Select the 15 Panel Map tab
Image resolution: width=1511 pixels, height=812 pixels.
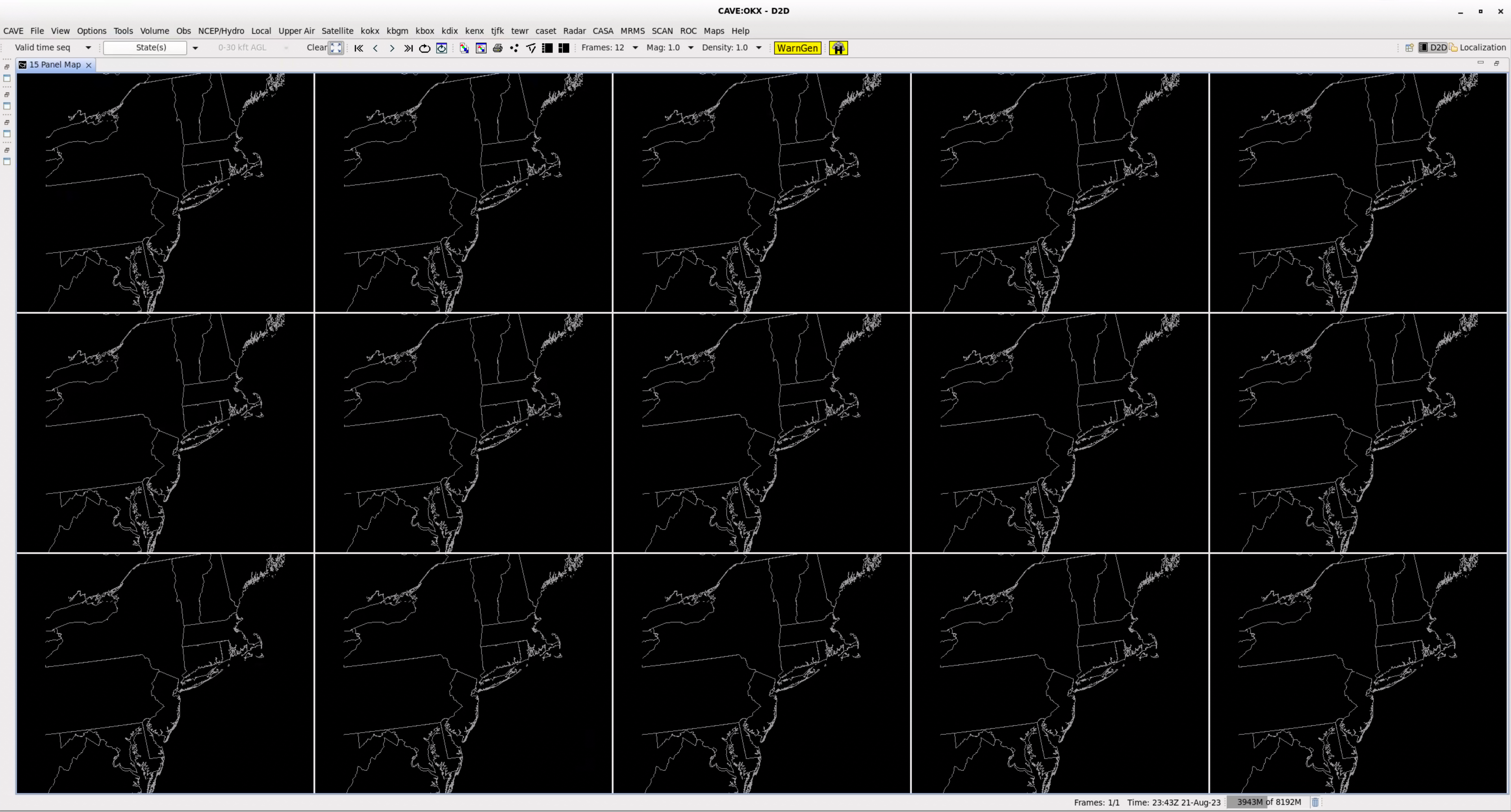pyautogui.click(x=55, y=65)
